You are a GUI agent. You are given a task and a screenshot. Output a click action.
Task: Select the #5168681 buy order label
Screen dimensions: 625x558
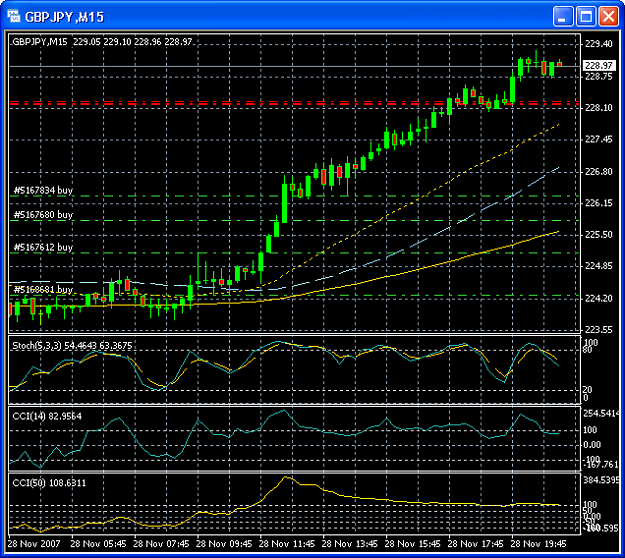pos(43,289)
